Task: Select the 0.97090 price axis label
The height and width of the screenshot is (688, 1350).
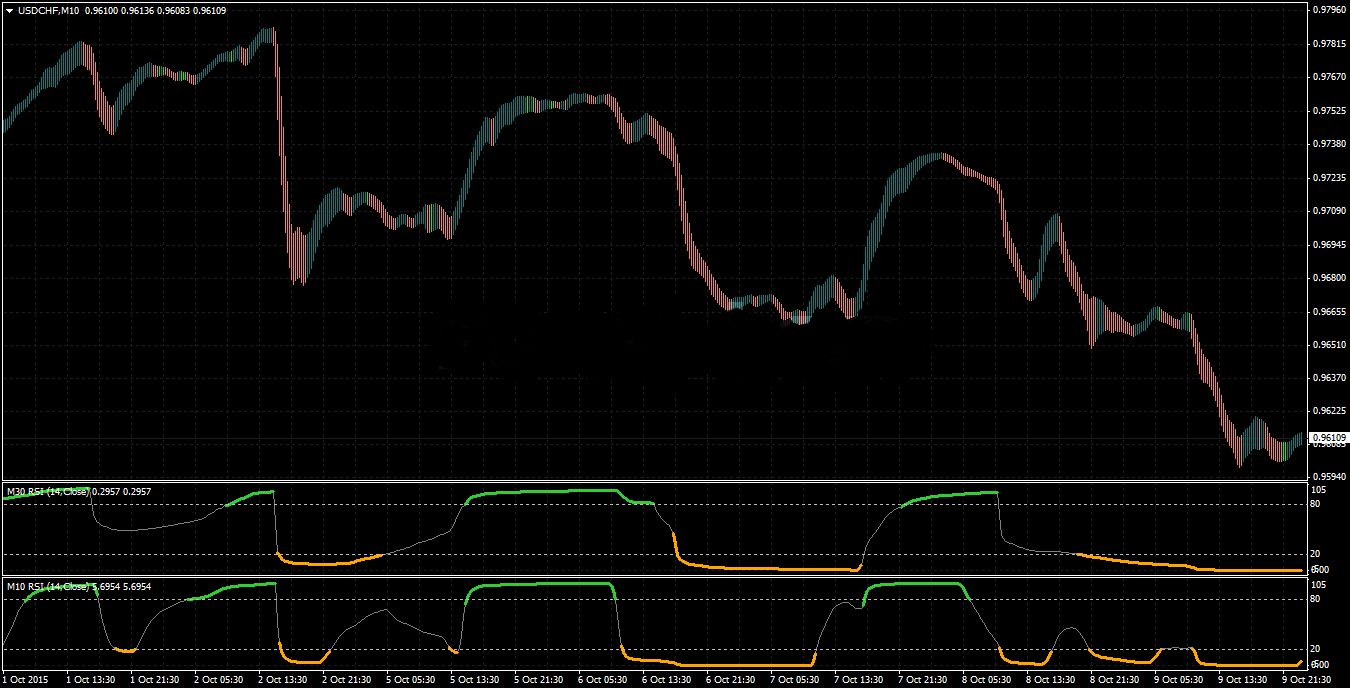Action: (1328, 211)
